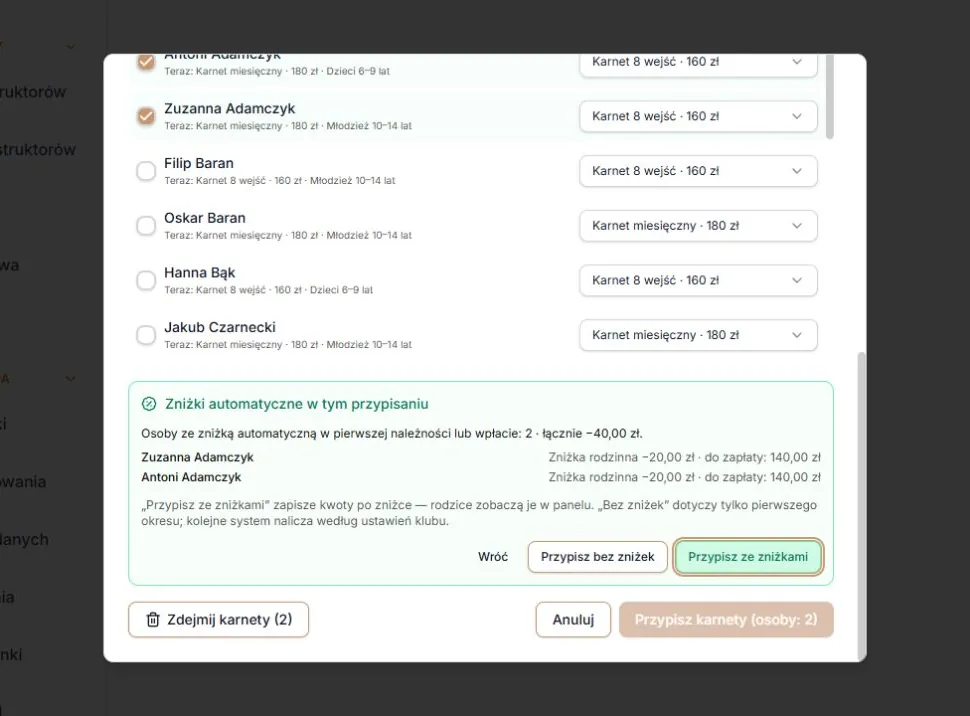Click Zuzanna Adamczyk in the discount summary
The height and width of the screenshot is (716, 970).
(197, 457)
